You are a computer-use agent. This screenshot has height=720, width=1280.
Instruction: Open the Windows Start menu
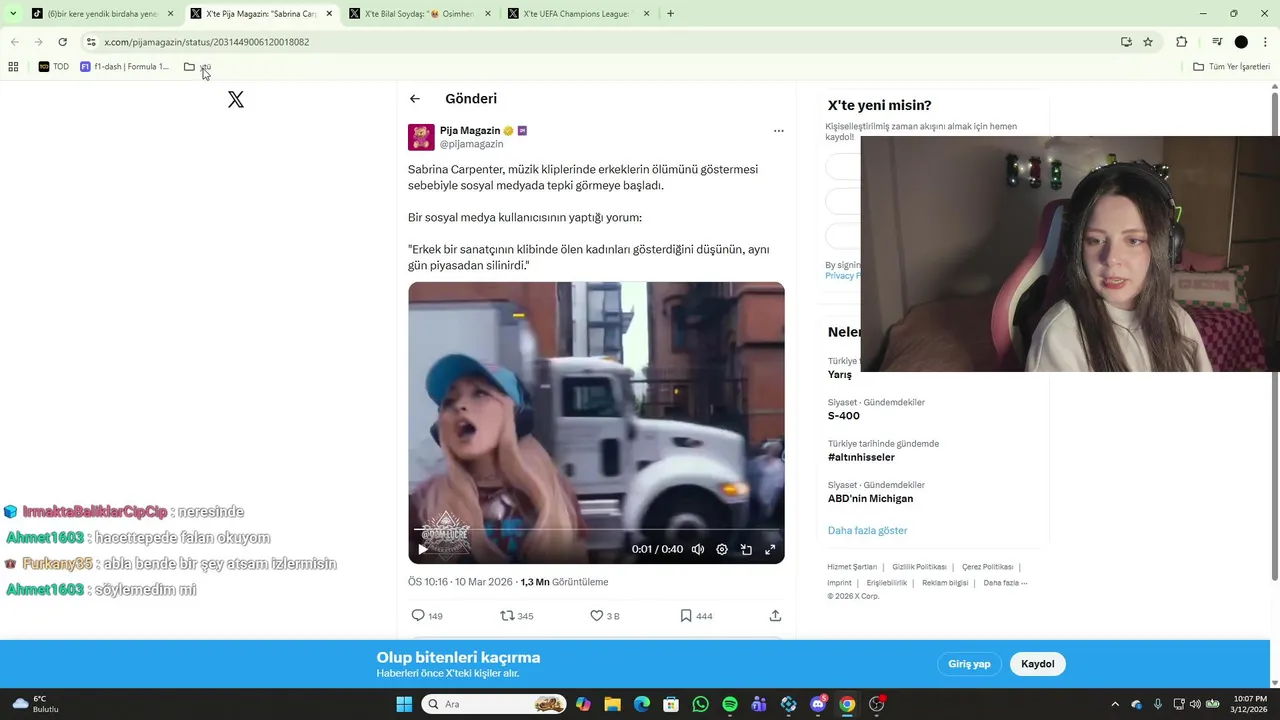tap(404, 704)
